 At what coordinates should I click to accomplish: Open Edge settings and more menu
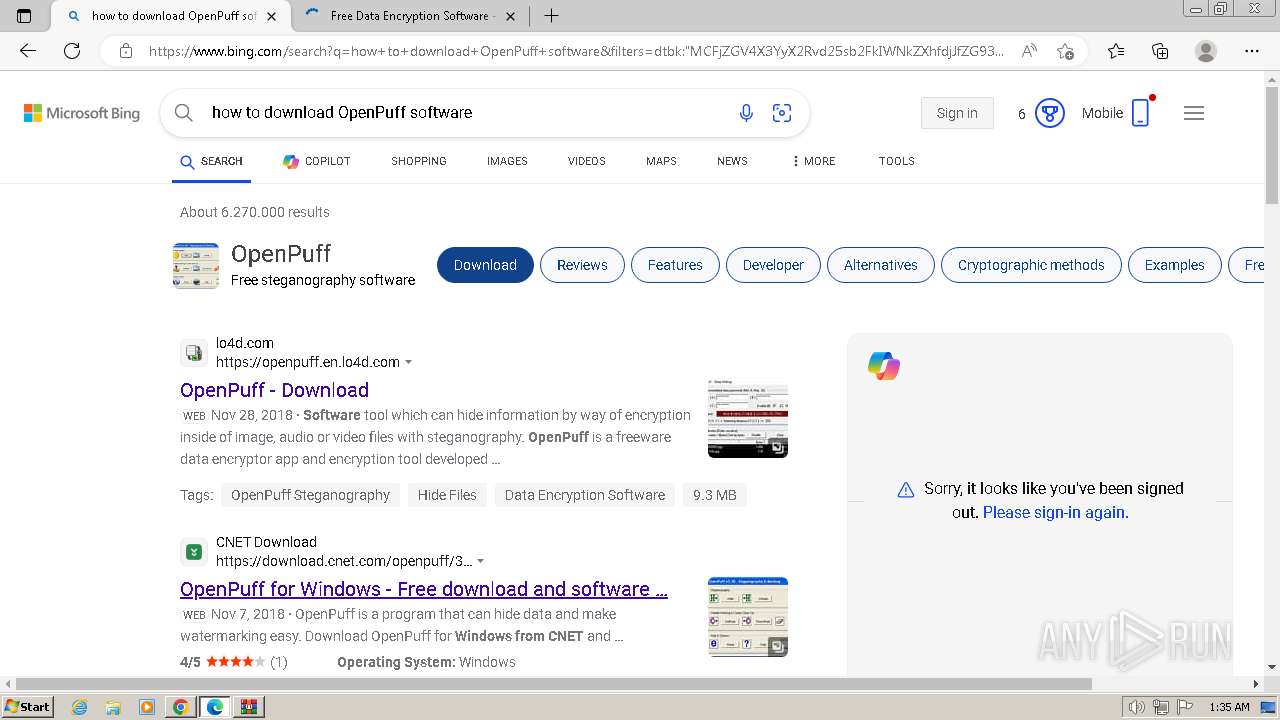point(1251,51)
